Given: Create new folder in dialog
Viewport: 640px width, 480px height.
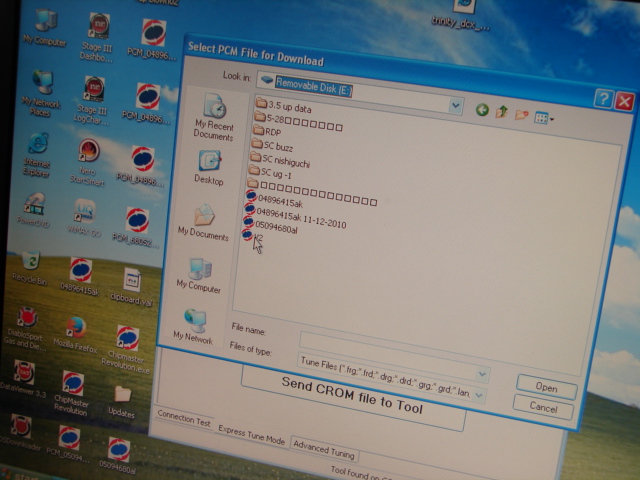Looking at the screenshot, I should coord(521,115).
